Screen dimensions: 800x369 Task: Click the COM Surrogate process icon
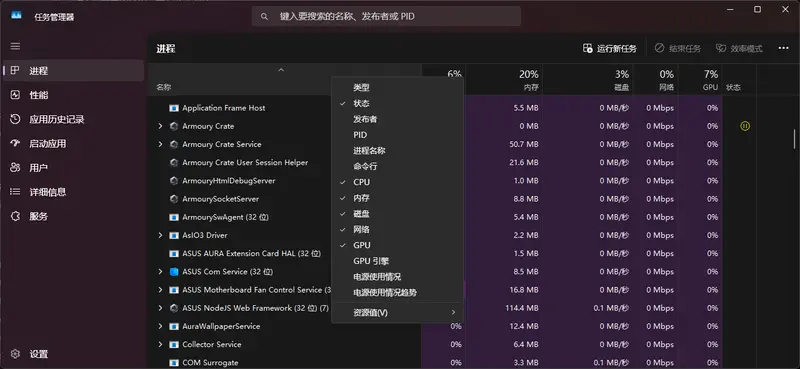pyautogui.click(x=174, y=363)
